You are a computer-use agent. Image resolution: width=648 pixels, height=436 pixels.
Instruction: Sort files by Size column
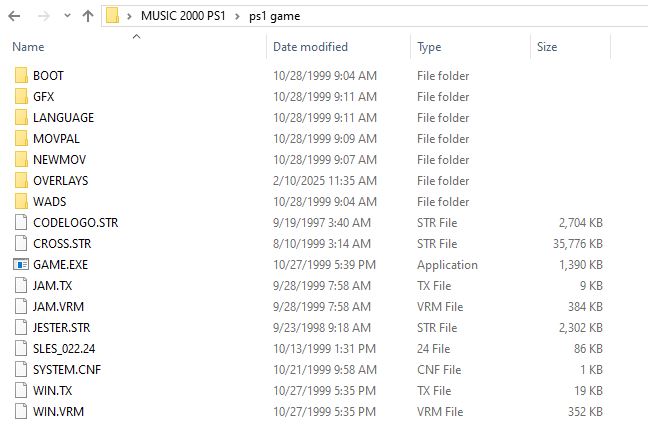point(547,47)
